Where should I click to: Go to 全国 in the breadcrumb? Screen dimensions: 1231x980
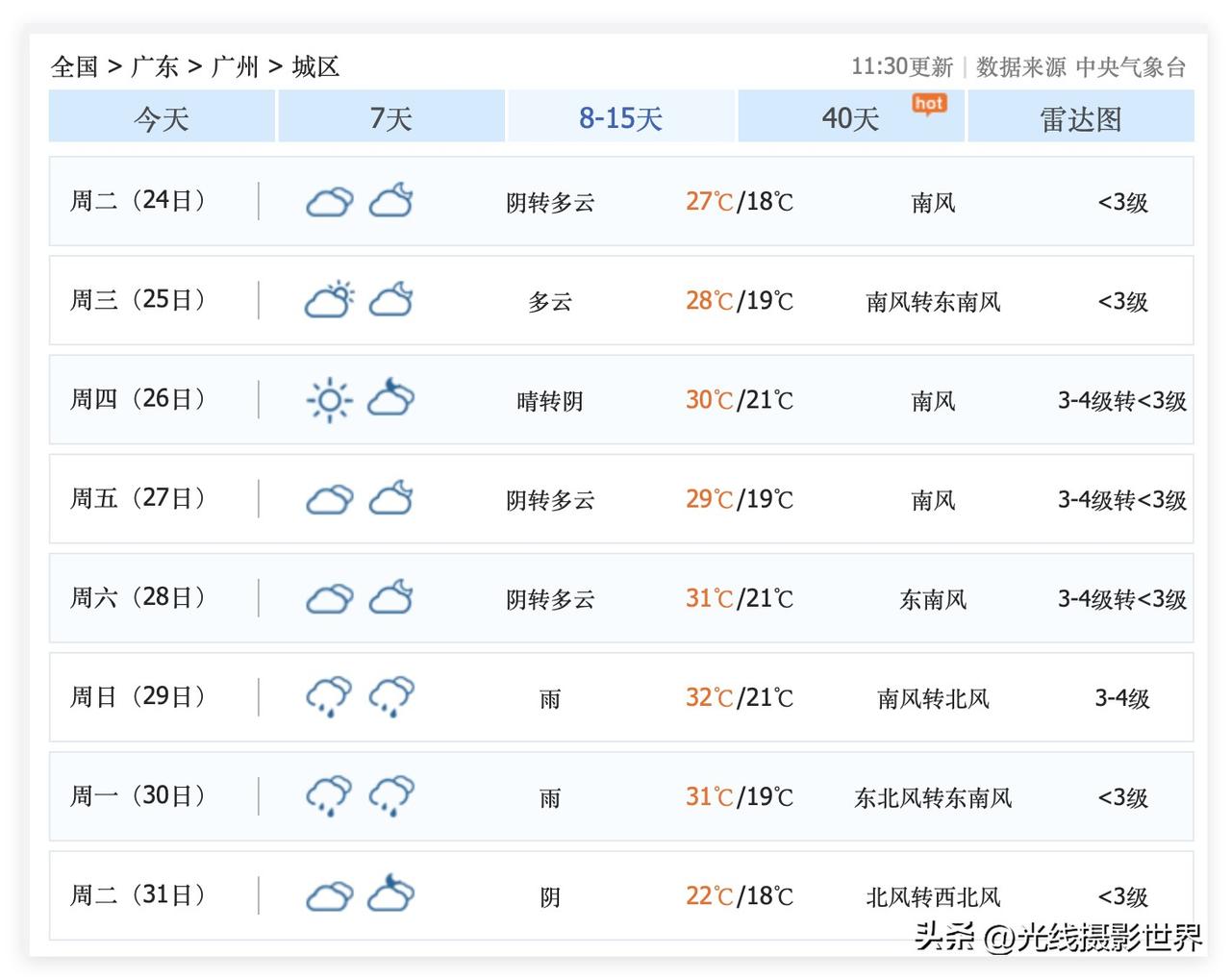click(x=75, y=66)
